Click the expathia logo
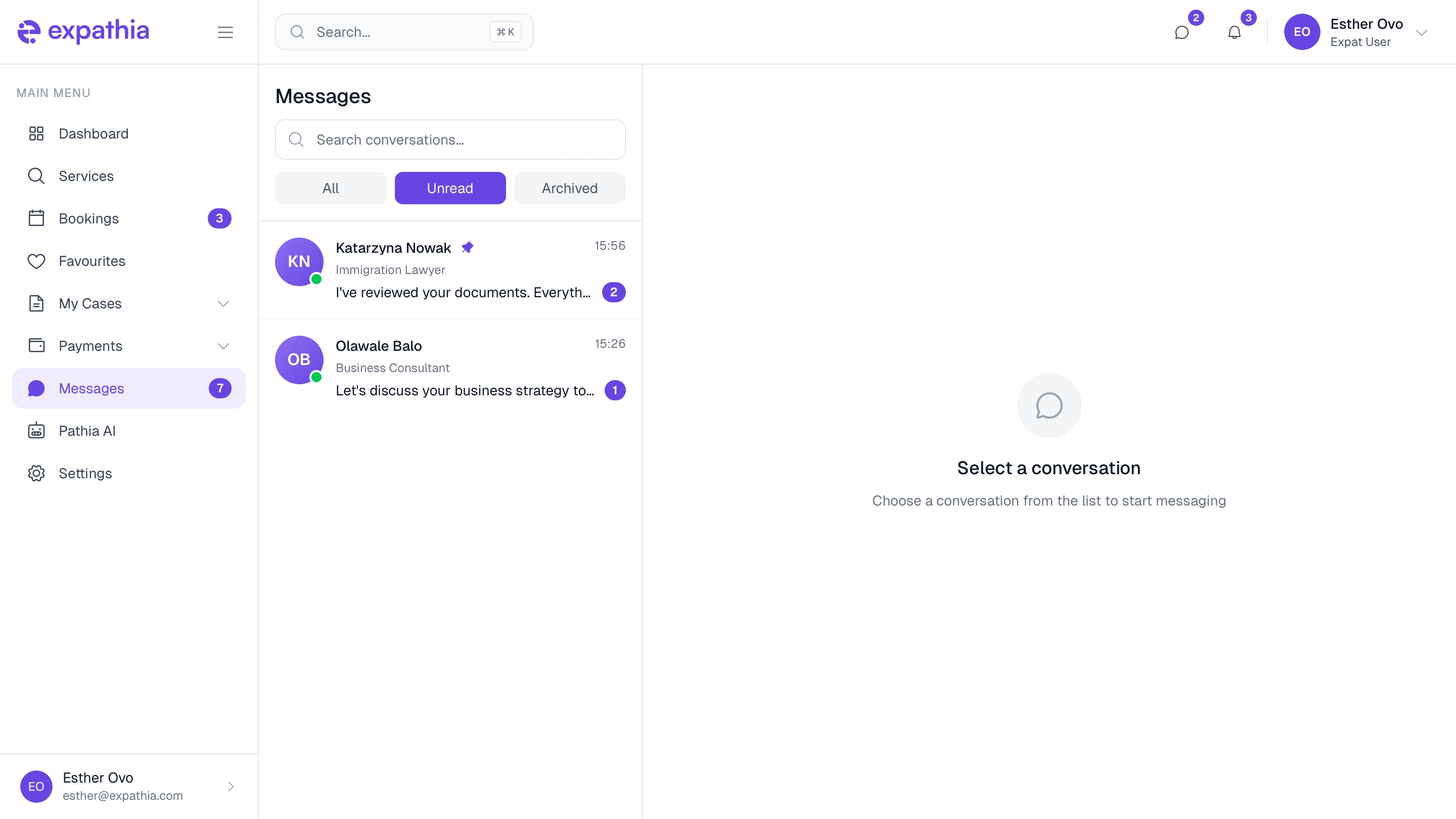 click(x=83, y=31)
